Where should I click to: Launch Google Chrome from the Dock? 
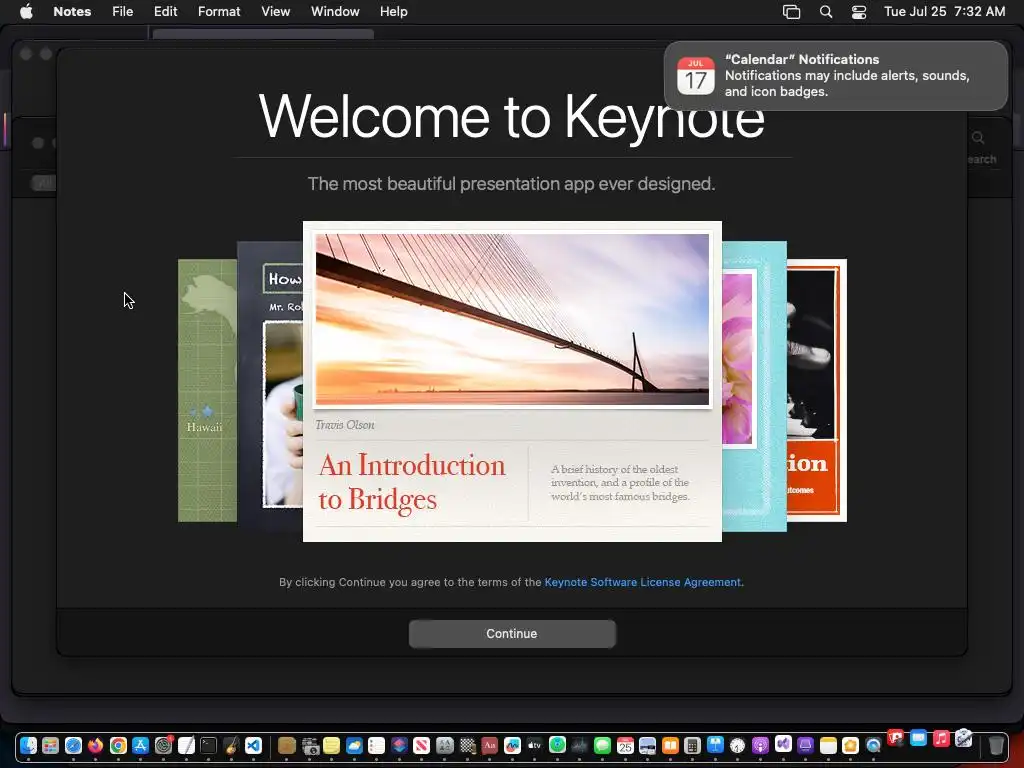[118, 745]
